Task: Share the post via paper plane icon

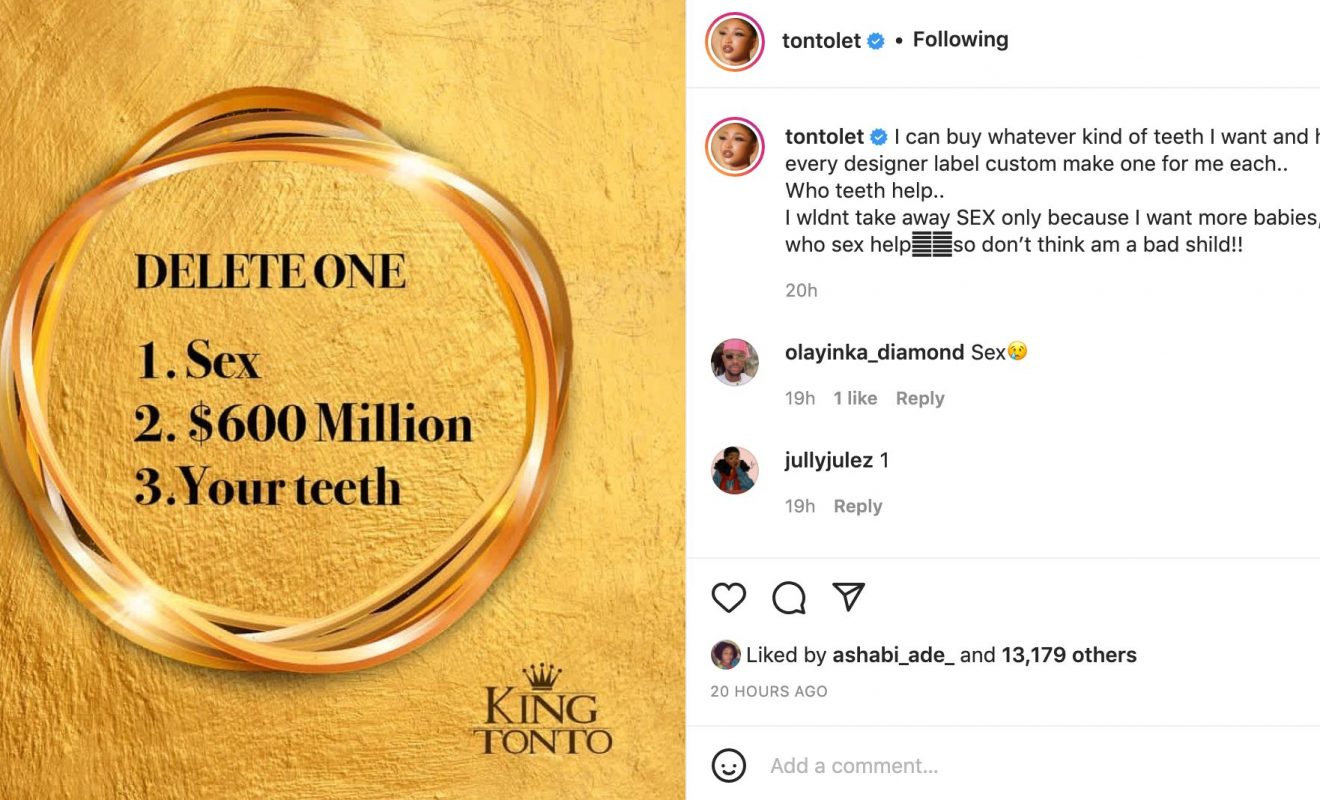Action: coord(849,597)
